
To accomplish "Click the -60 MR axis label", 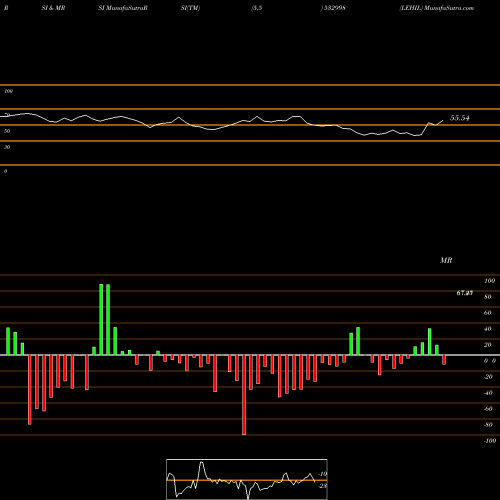I will tap(488, 409).
